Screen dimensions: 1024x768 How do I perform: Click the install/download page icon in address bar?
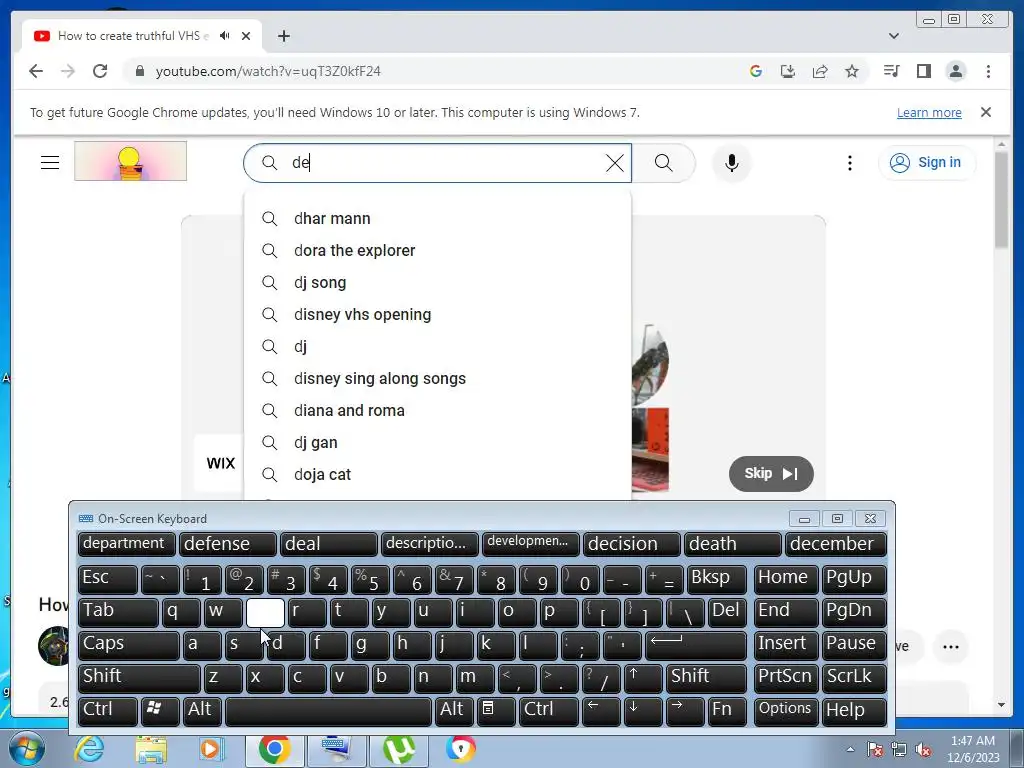pos(788,71)
